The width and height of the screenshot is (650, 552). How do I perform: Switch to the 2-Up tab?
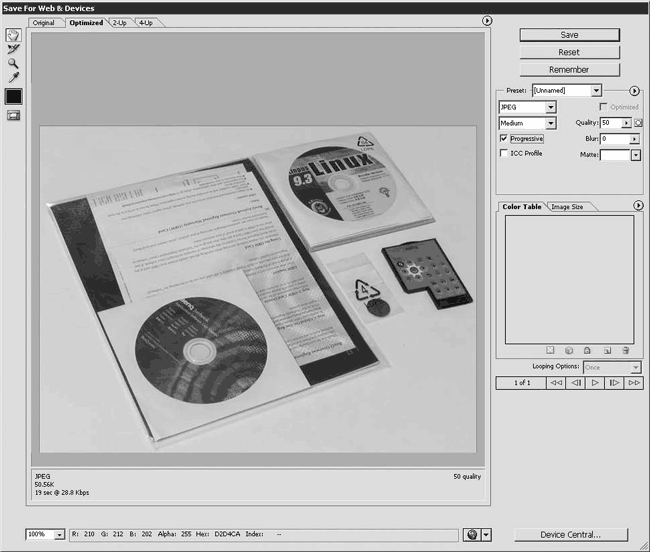point(119,22)
